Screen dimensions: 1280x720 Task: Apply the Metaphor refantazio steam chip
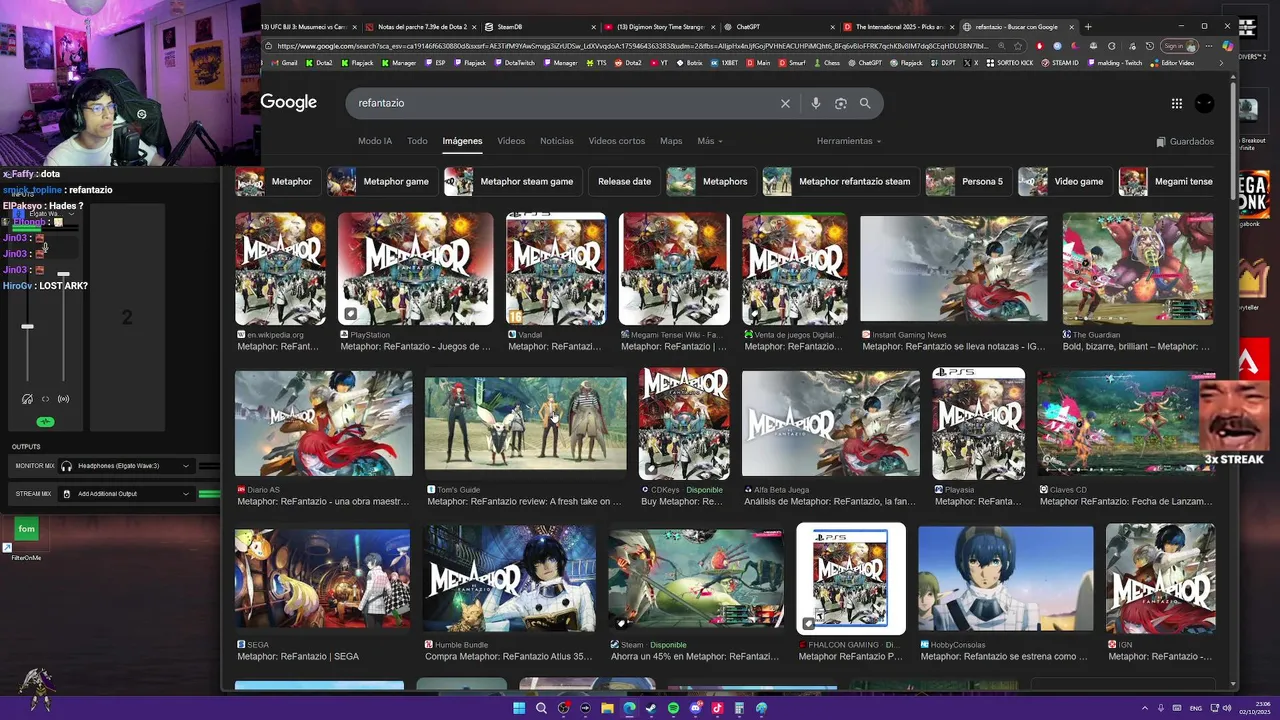[x=840, y=181]
